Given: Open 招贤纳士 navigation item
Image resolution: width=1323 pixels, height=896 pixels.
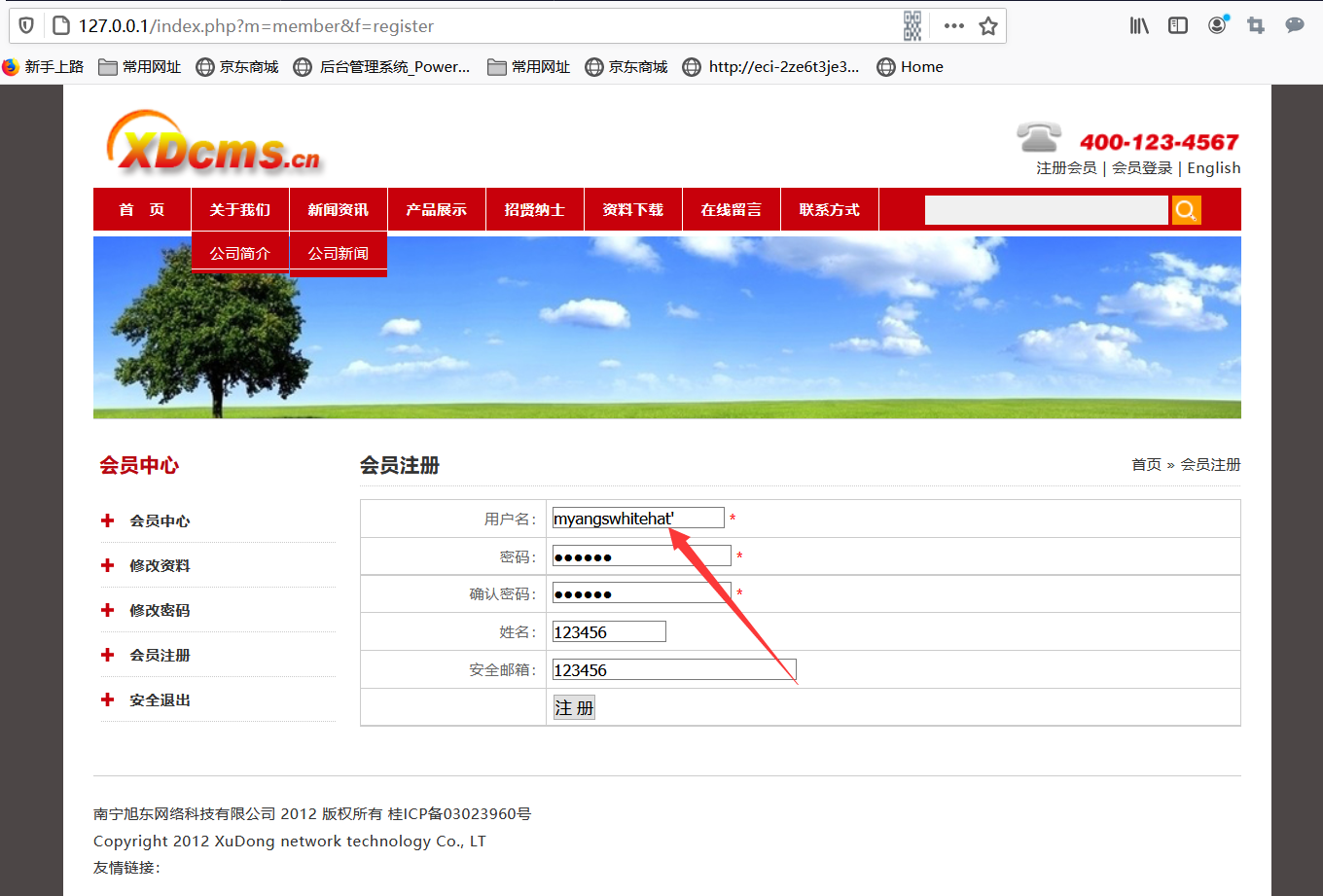Looking at the screenshot, I should 535,210.
